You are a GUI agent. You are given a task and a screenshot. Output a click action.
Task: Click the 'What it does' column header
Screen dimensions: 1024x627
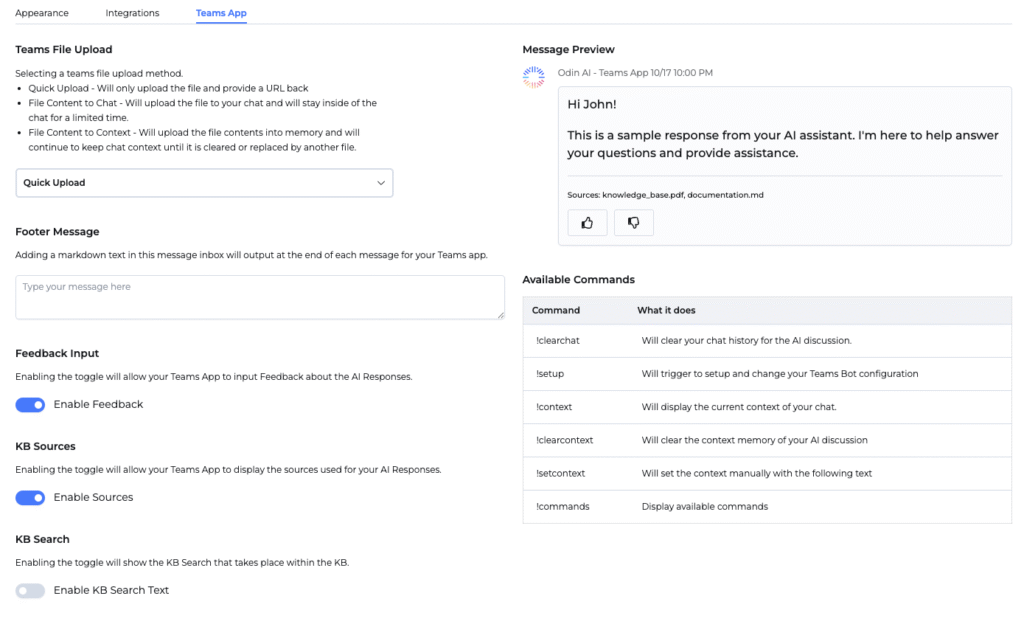(x=666, y=310)
